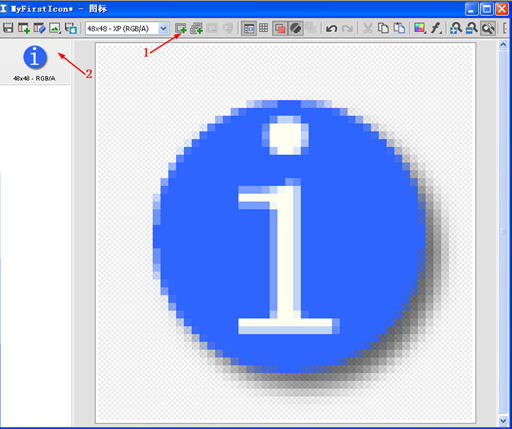This screenshot has height=429, width=512.
Task: Click the Save floppy disk icon
Action: tap(8, 28)
